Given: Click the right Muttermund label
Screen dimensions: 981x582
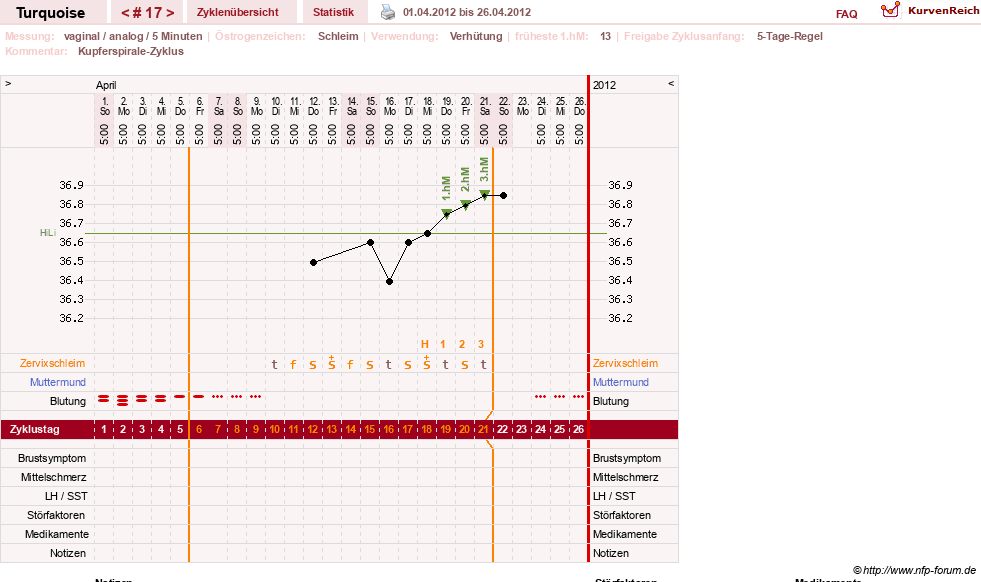Looking at the screenshot, I should pyautogui.click(x=621, y=382).
